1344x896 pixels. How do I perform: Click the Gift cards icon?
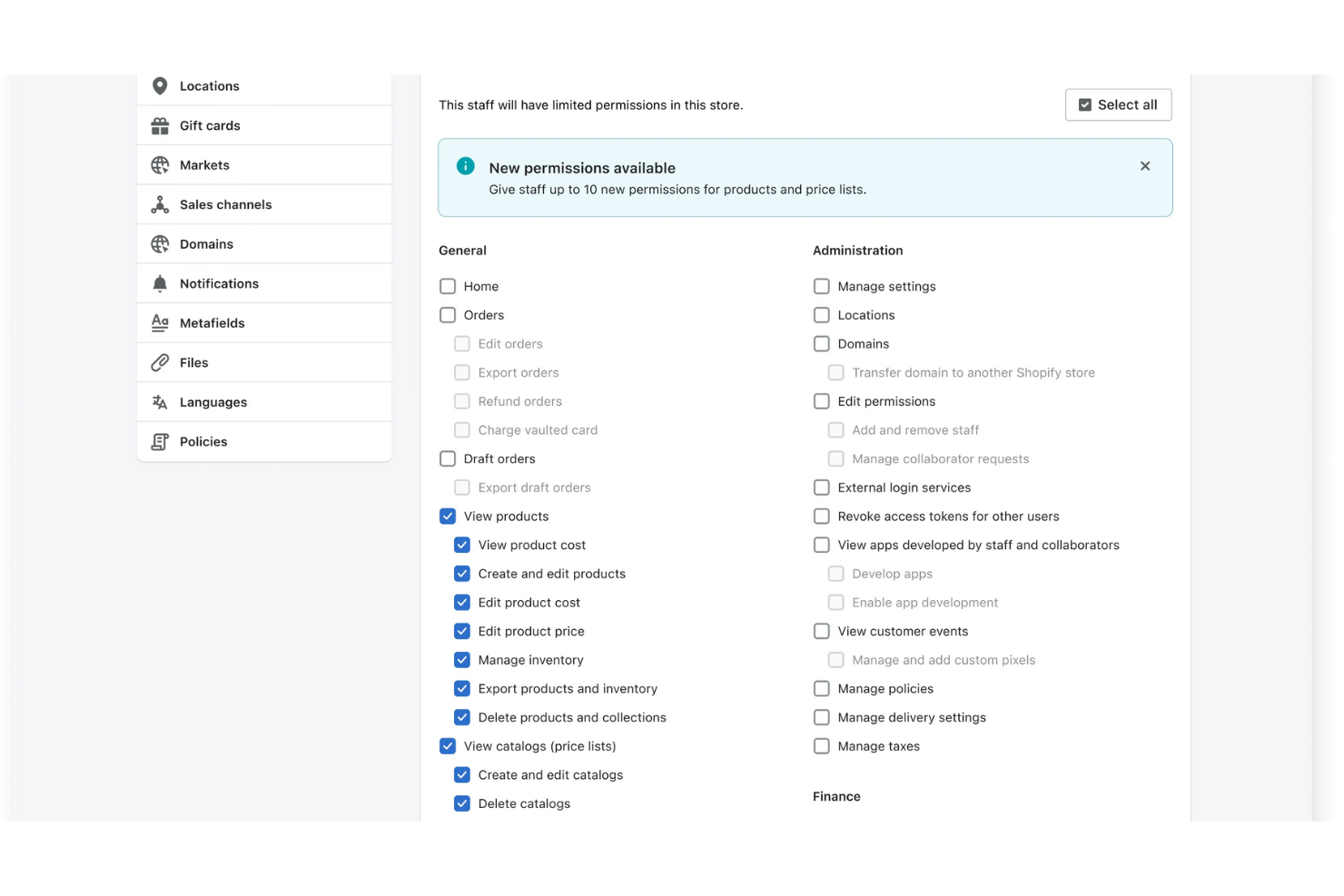tap(160, 125)
